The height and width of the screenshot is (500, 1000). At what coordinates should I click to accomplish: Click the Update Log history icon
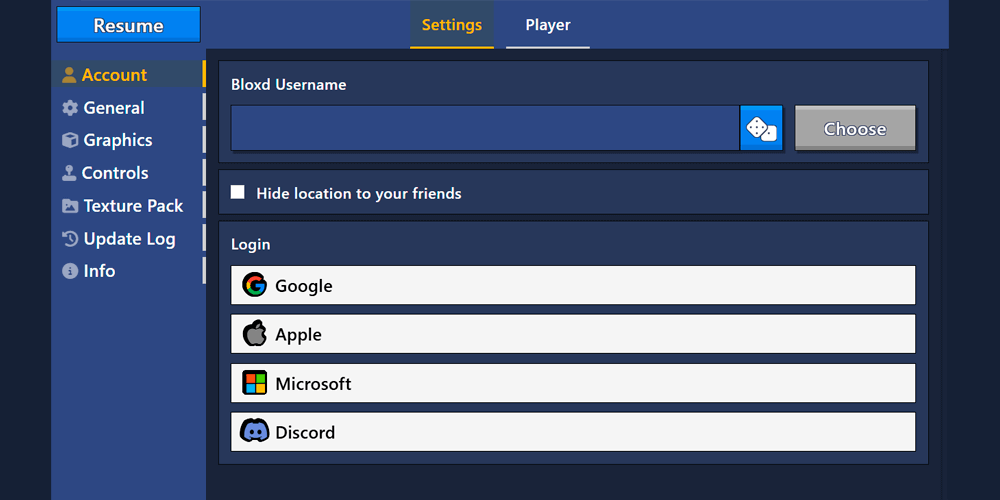[x=70, y=239]
